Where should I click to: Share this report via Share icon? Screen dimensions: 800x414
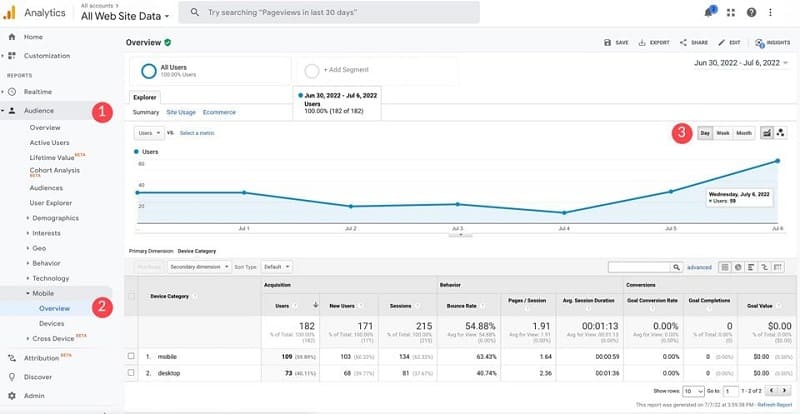point(694,43)
